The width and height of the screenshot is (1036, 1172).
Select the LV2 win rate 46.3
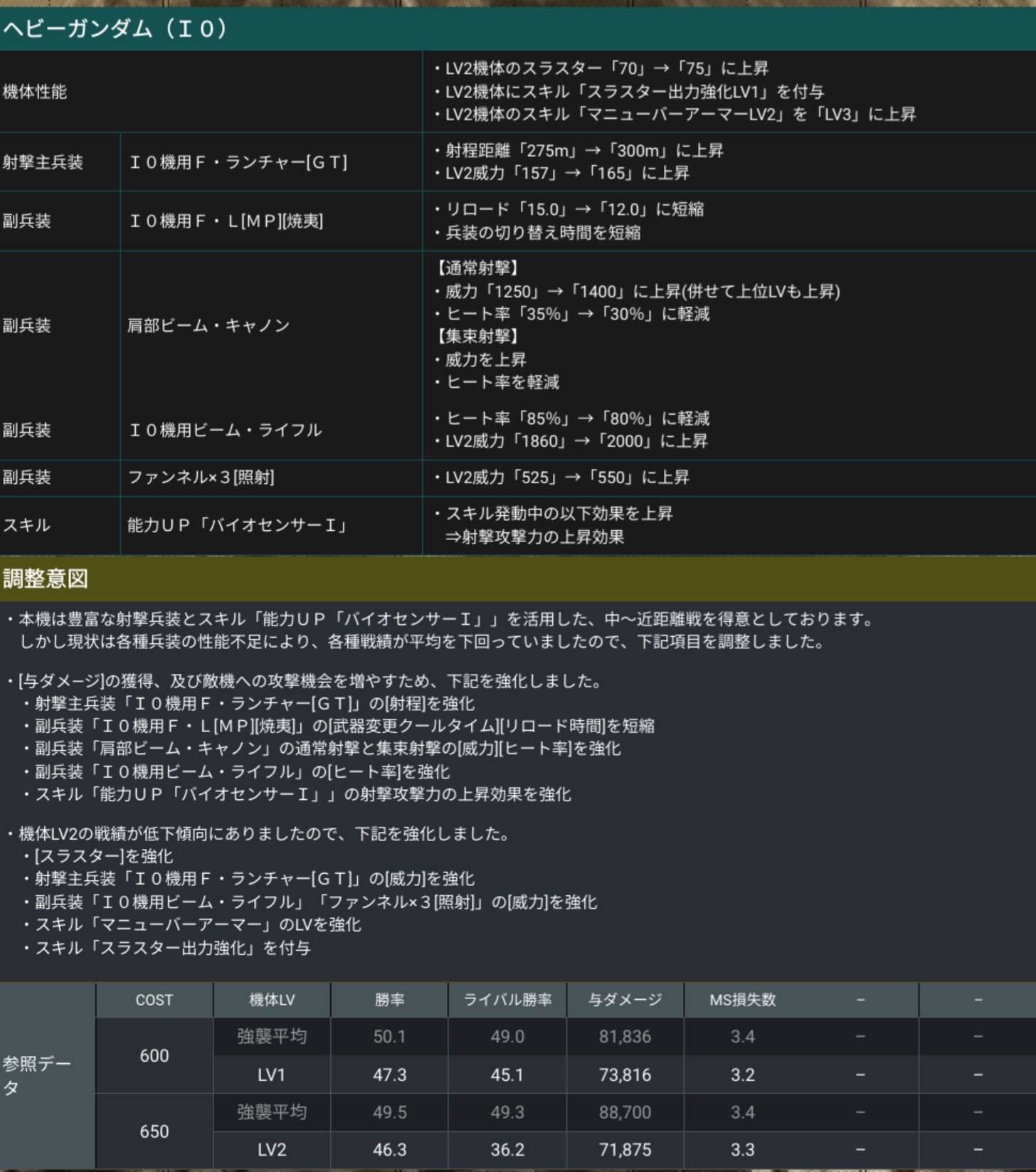[x=390, y=1150]
